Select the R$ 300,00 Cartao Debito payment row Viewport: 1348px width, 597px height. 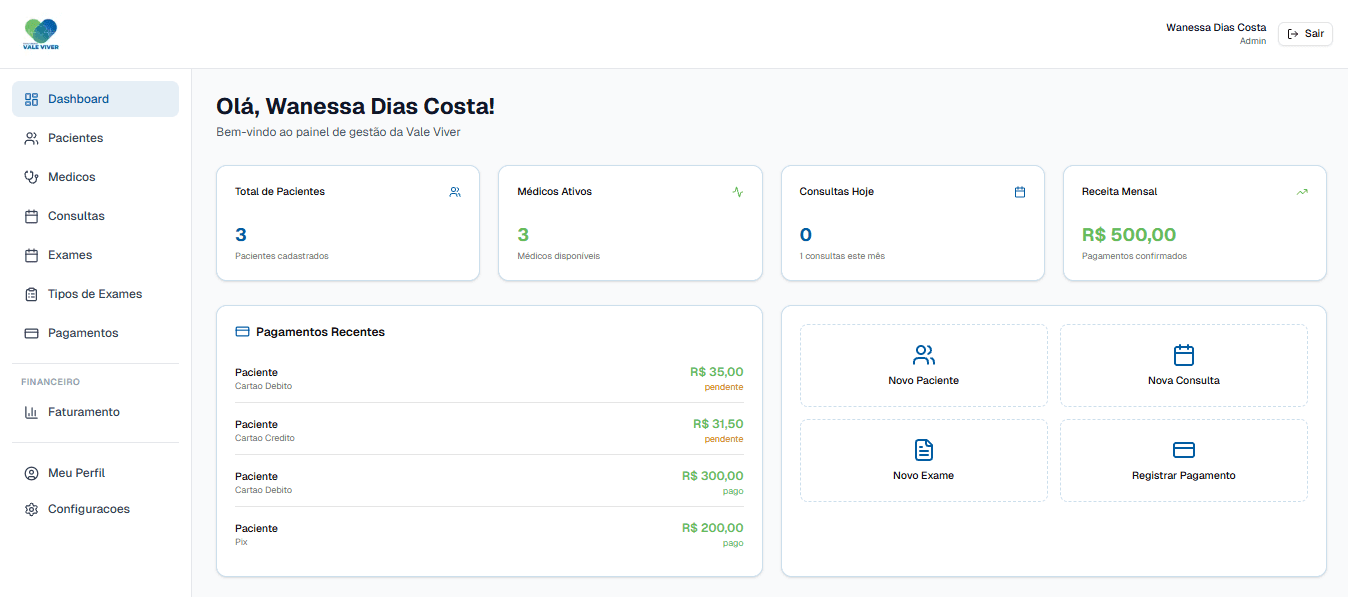(489, 481)
